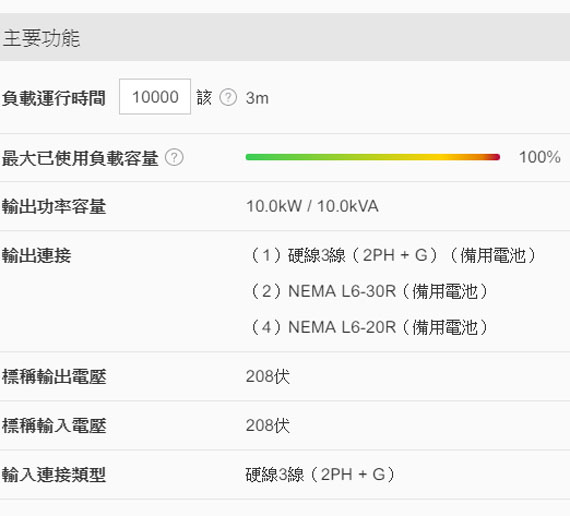This screenshot has width=570, height=516.
Task: Click the 10.0kW / 10.0kVA value
Action: [312, 206]
